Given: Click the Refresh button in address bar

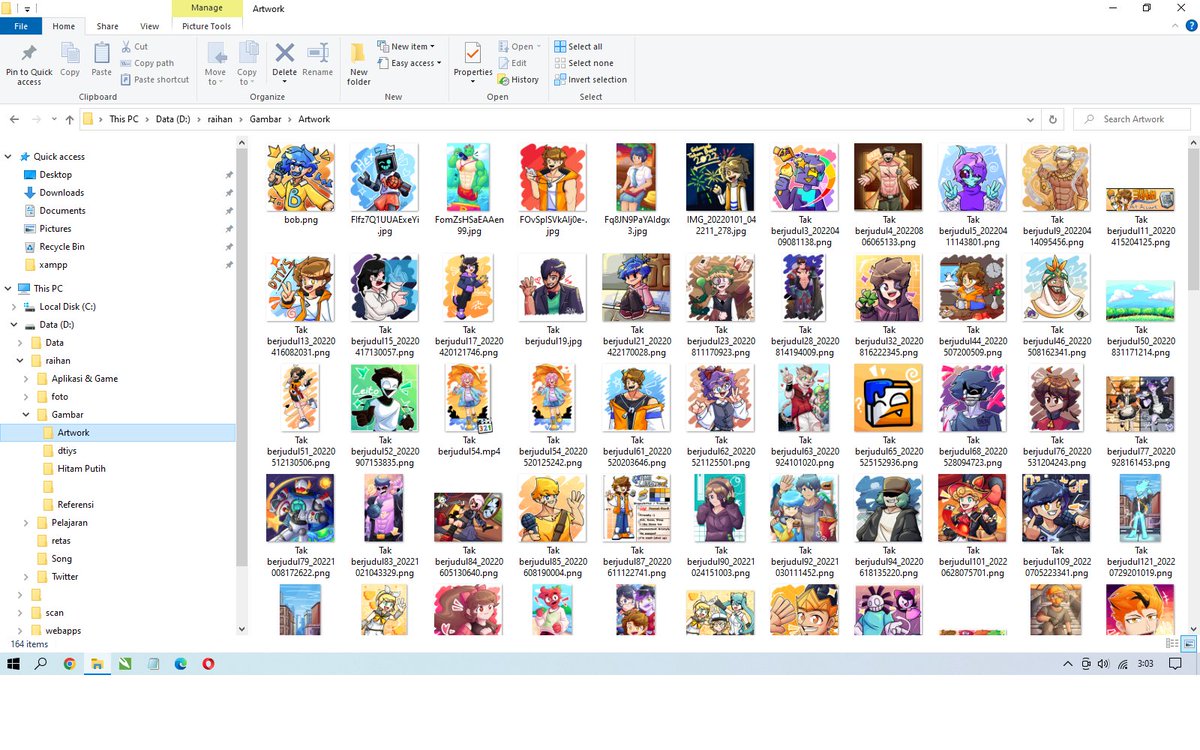Looking at the screenshot, I should tap(1052, 119).
